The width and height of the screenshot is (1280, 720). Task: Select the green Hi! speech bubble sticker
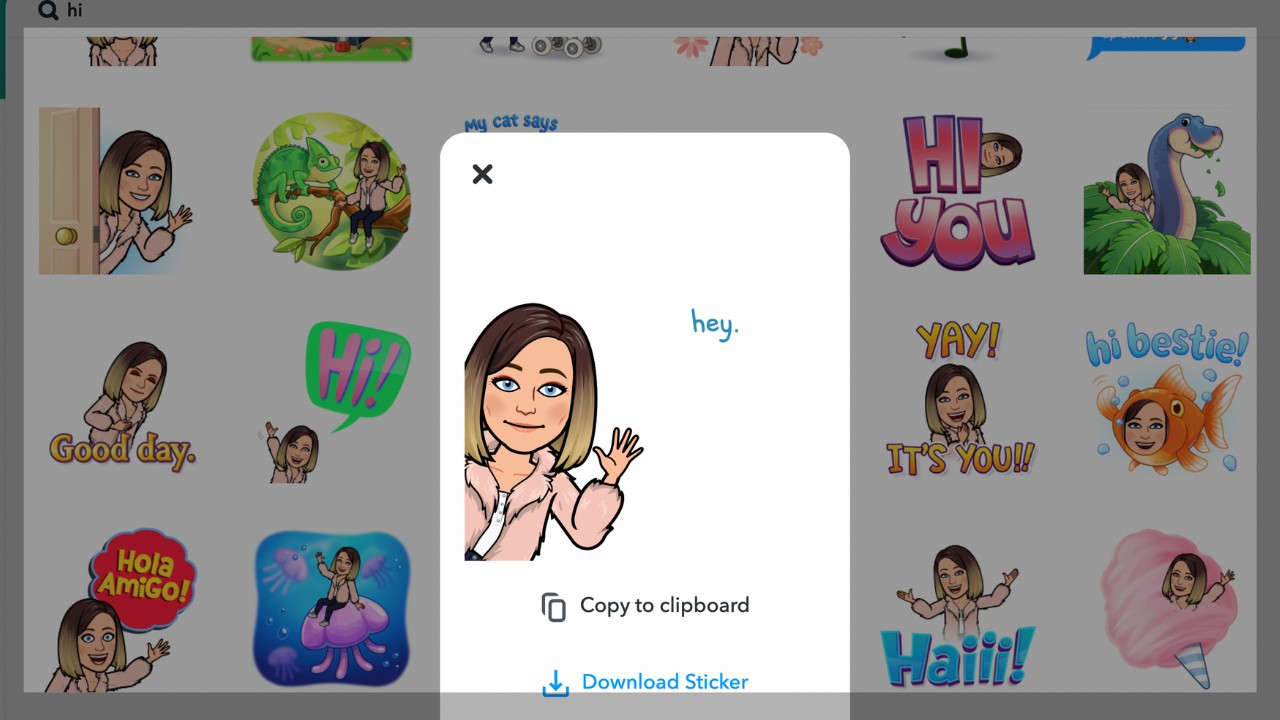[x=335, y=402]
